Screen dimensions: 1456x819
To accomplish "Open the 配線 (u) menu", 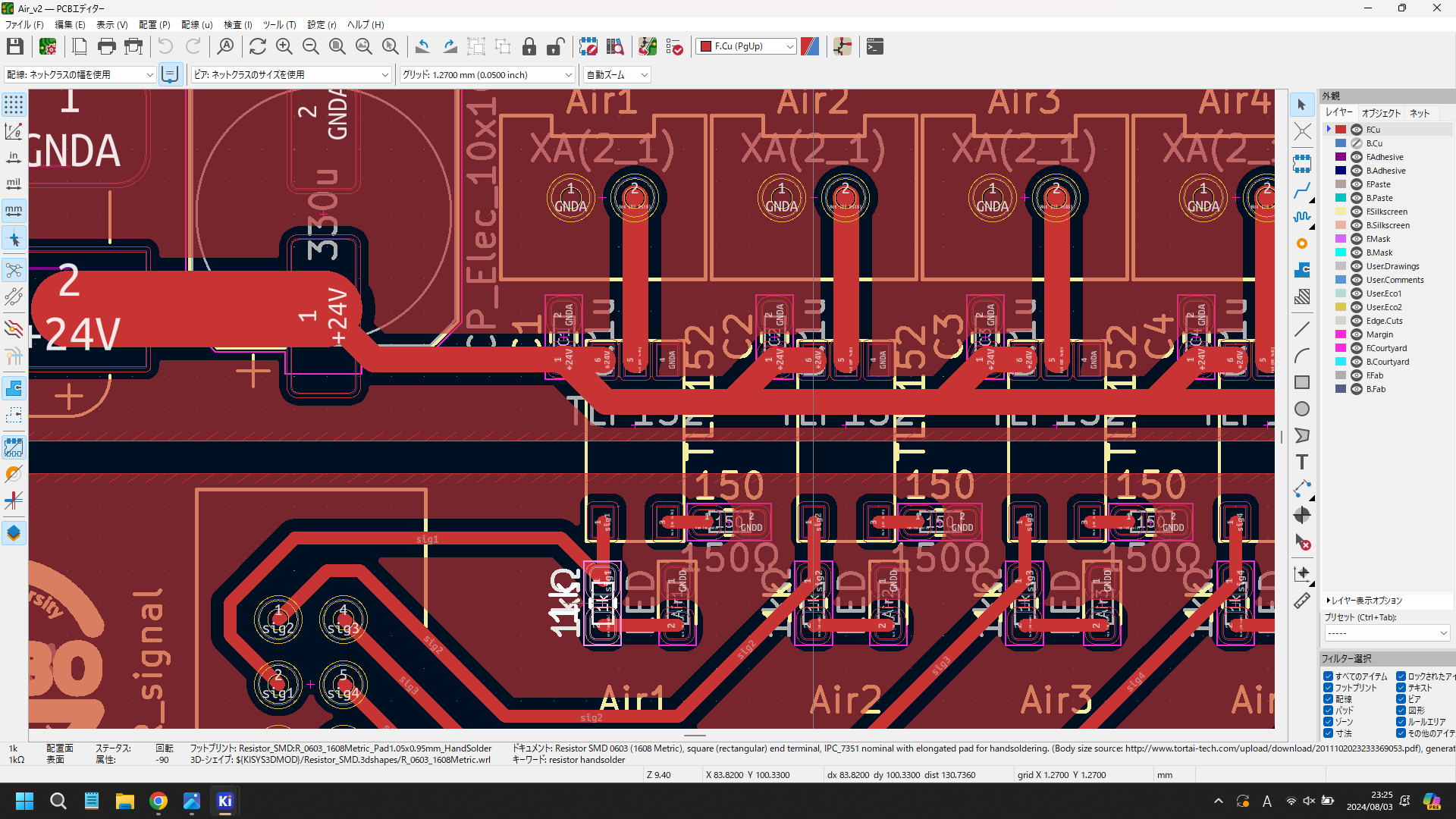I will point(196,25).
